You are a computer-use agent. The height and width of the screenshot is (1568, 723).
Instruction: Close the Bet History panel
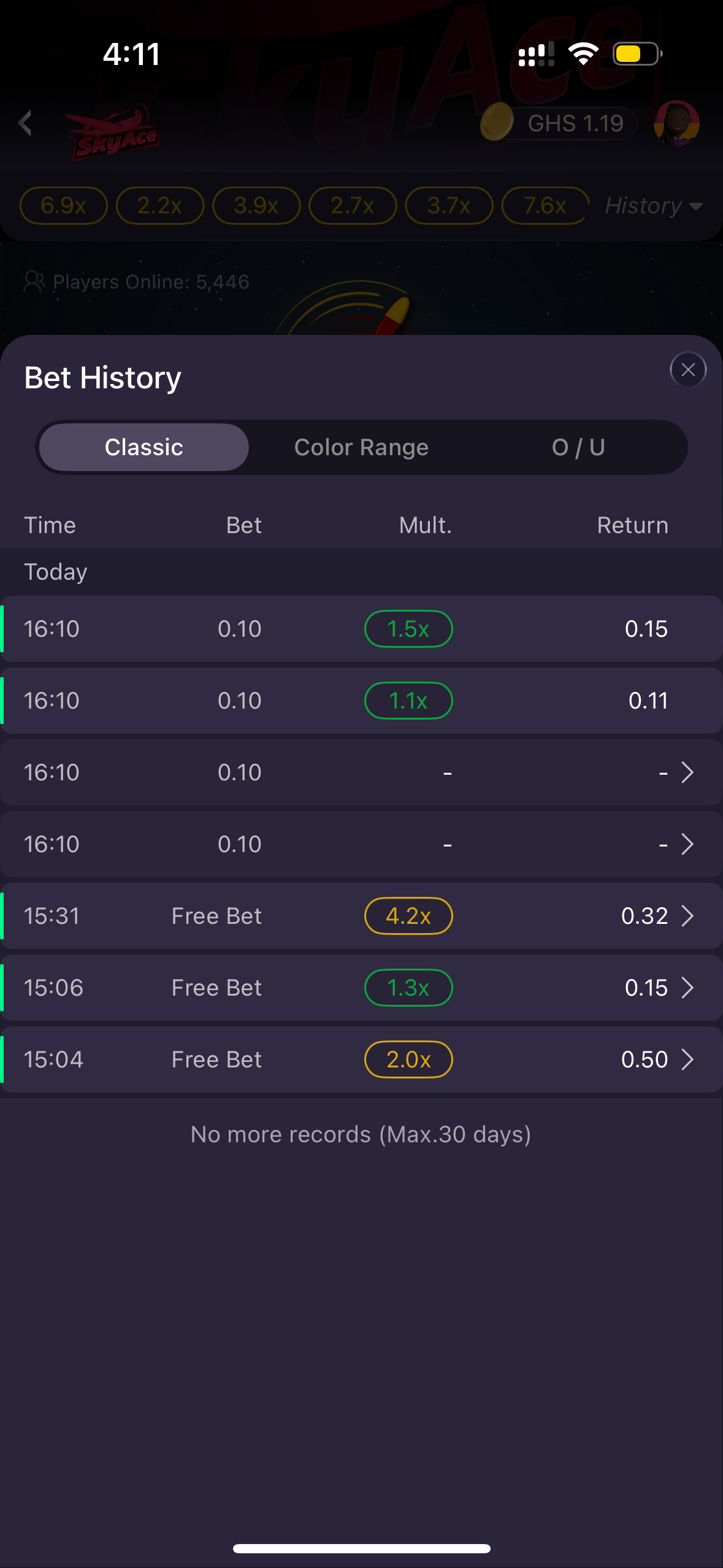tap(687, 370)
